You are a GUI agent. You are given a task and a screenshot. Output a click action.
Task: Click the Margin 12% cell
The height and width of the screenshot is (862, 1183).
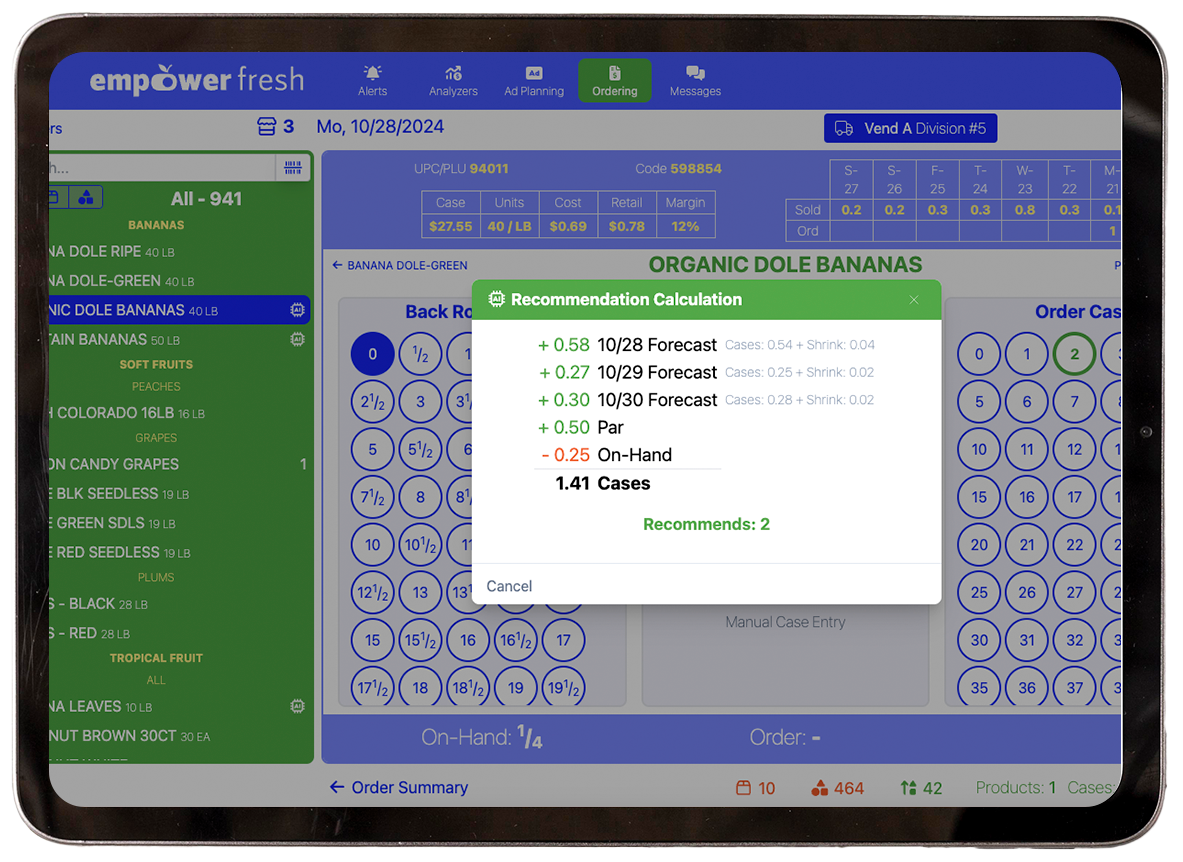pyautogui.click(x=685, y=226)
